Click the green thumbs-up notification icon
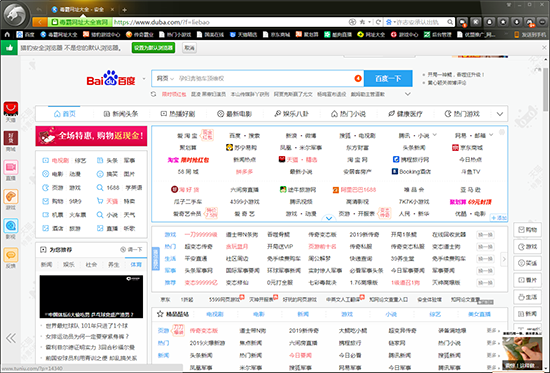The width and height of the screenshot is (550, 373). tap(9, 48)
